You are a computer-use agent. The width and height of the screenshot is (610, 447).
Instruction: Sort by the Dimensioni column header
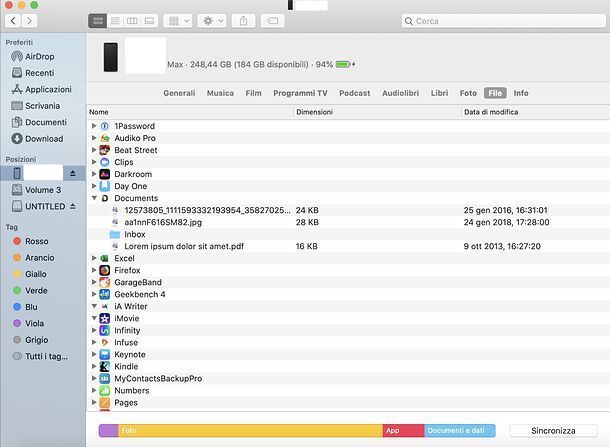coord(377,112)
